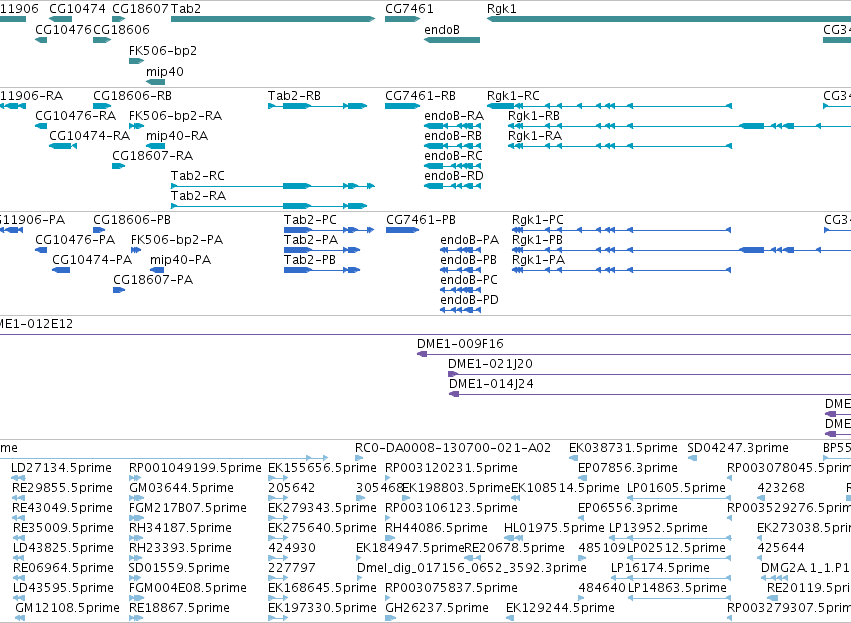851x623 pixels.
Task: Select transcript FK506-bp2-RA
Action: [x=136, y=126]
